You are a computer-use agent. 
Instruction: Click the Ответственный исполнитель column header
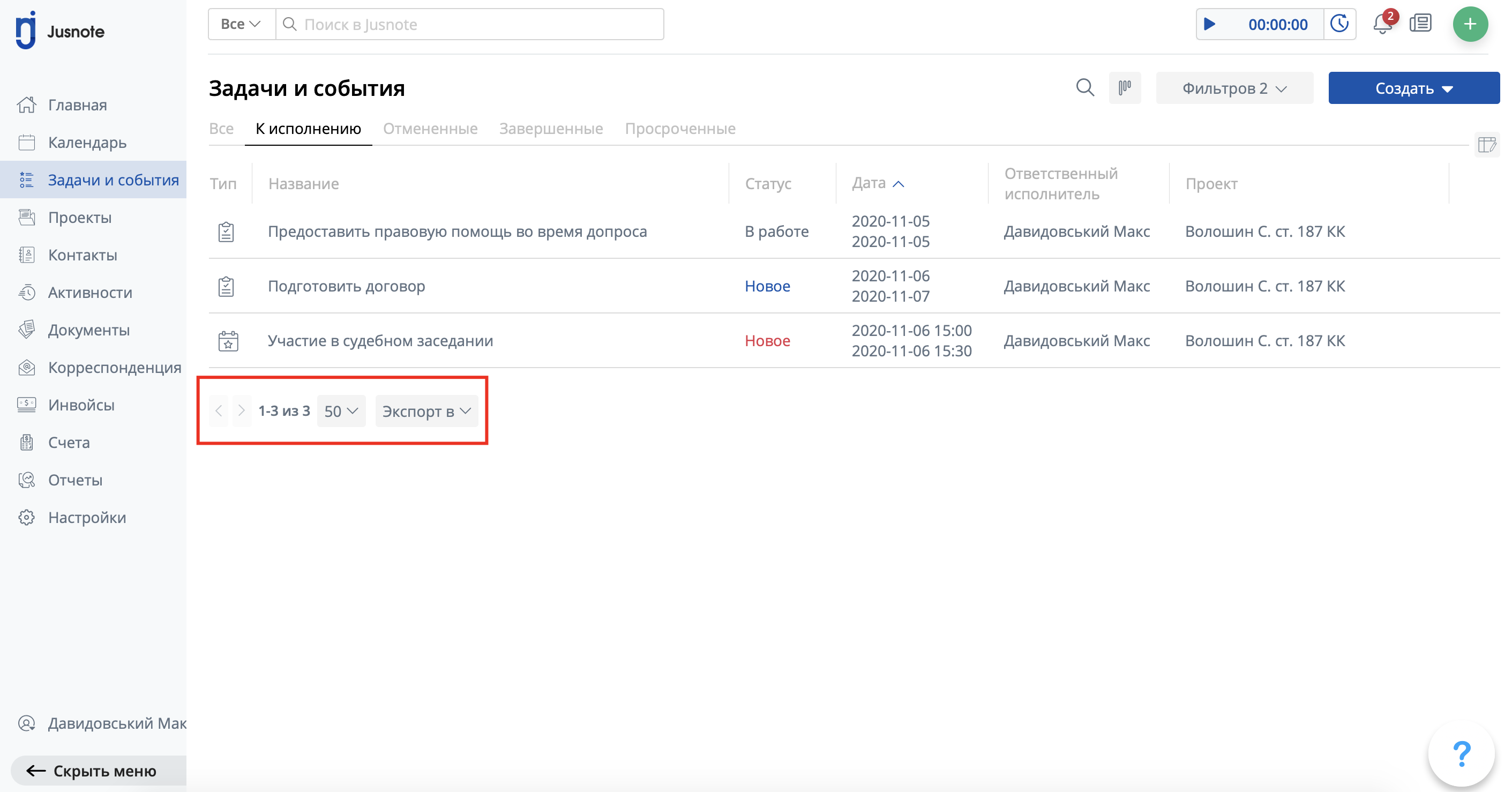pyautogui.click(x=1061, y=184)
